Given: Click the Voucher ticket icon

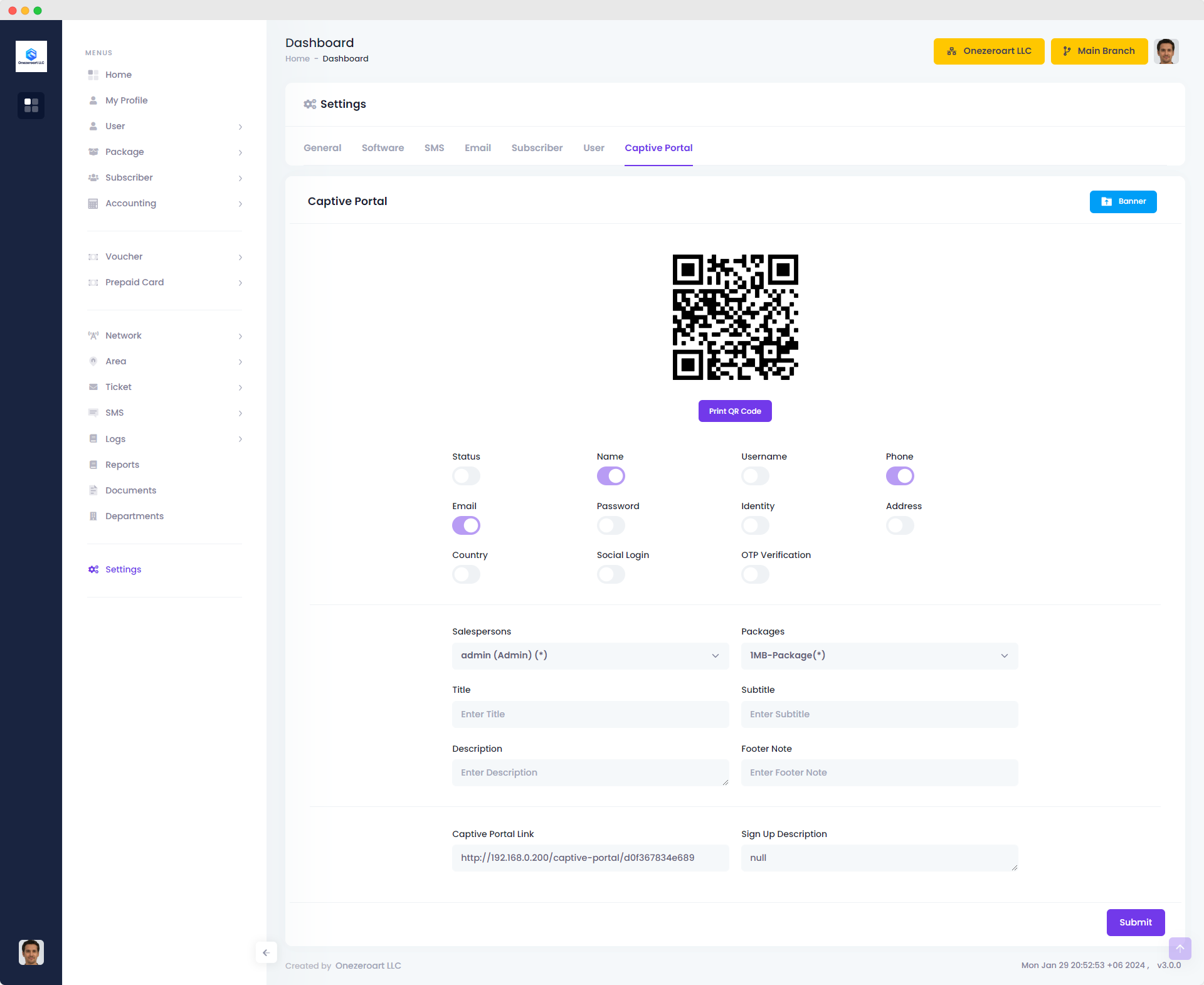Looking at the screenshot, I should coord(93,256).
